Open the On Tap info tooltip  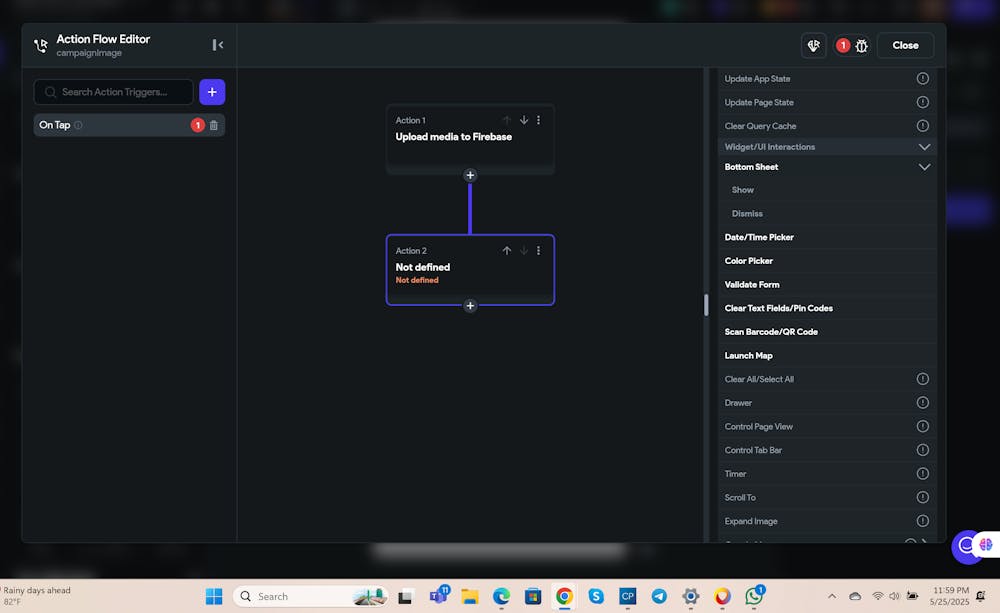pos(78,125)
